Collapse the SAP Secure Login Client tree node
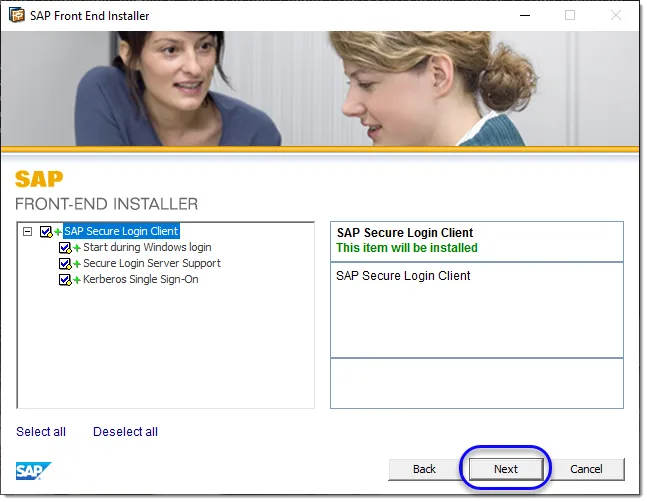The image size is (647, 502). pyautogui.click(x=27, y=232)
